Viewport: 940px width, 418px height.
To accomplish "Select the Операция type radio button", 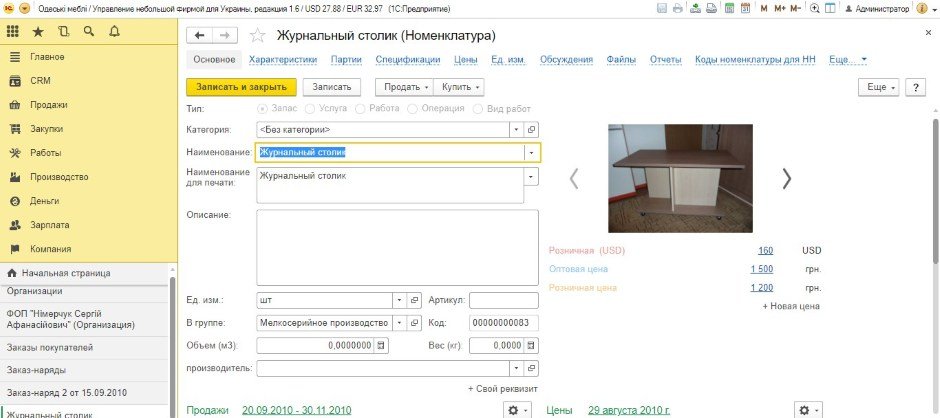I will [x=412, y=109].
